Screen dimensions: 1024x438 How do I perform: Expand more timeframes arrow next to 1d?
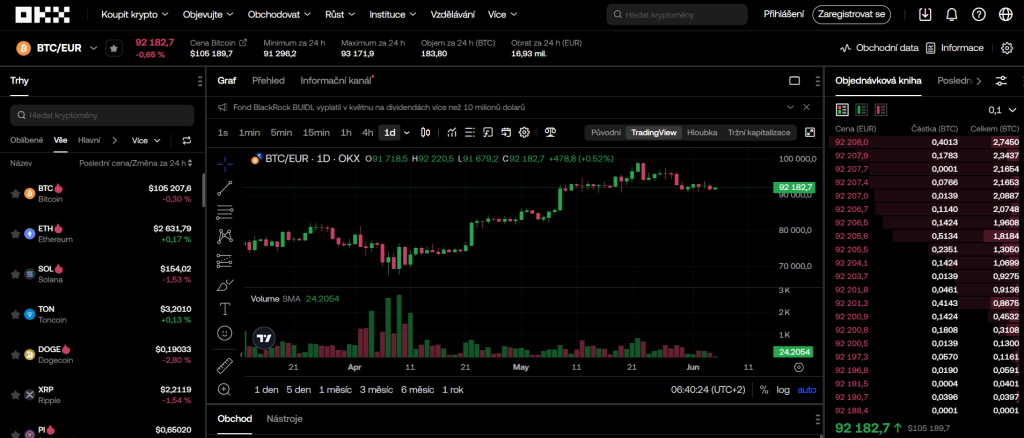click(x=407, y=133)
